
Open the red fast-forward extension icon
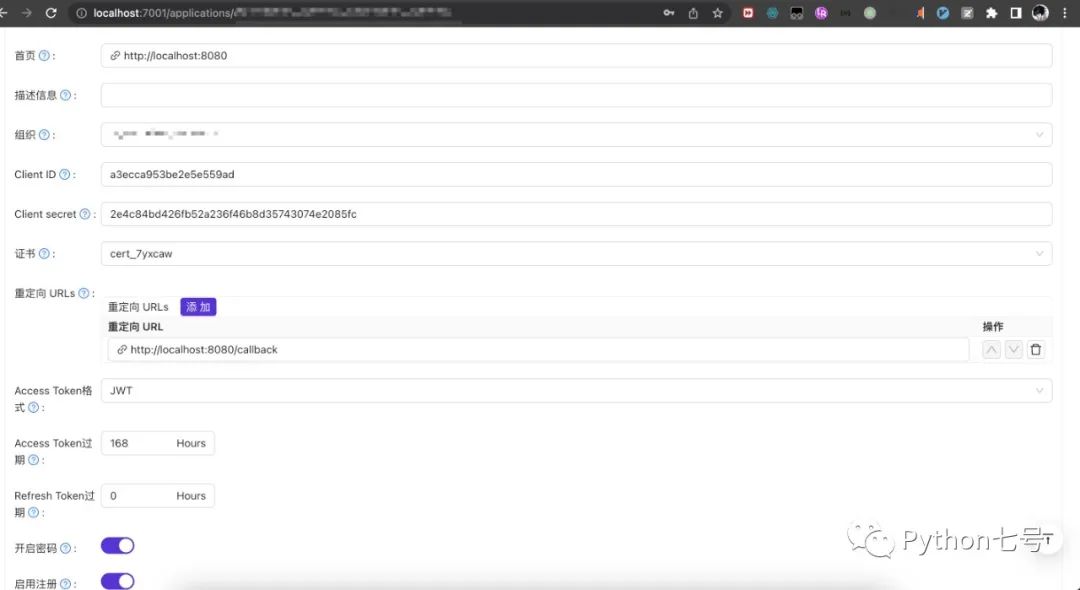click(x=748, y=13)
